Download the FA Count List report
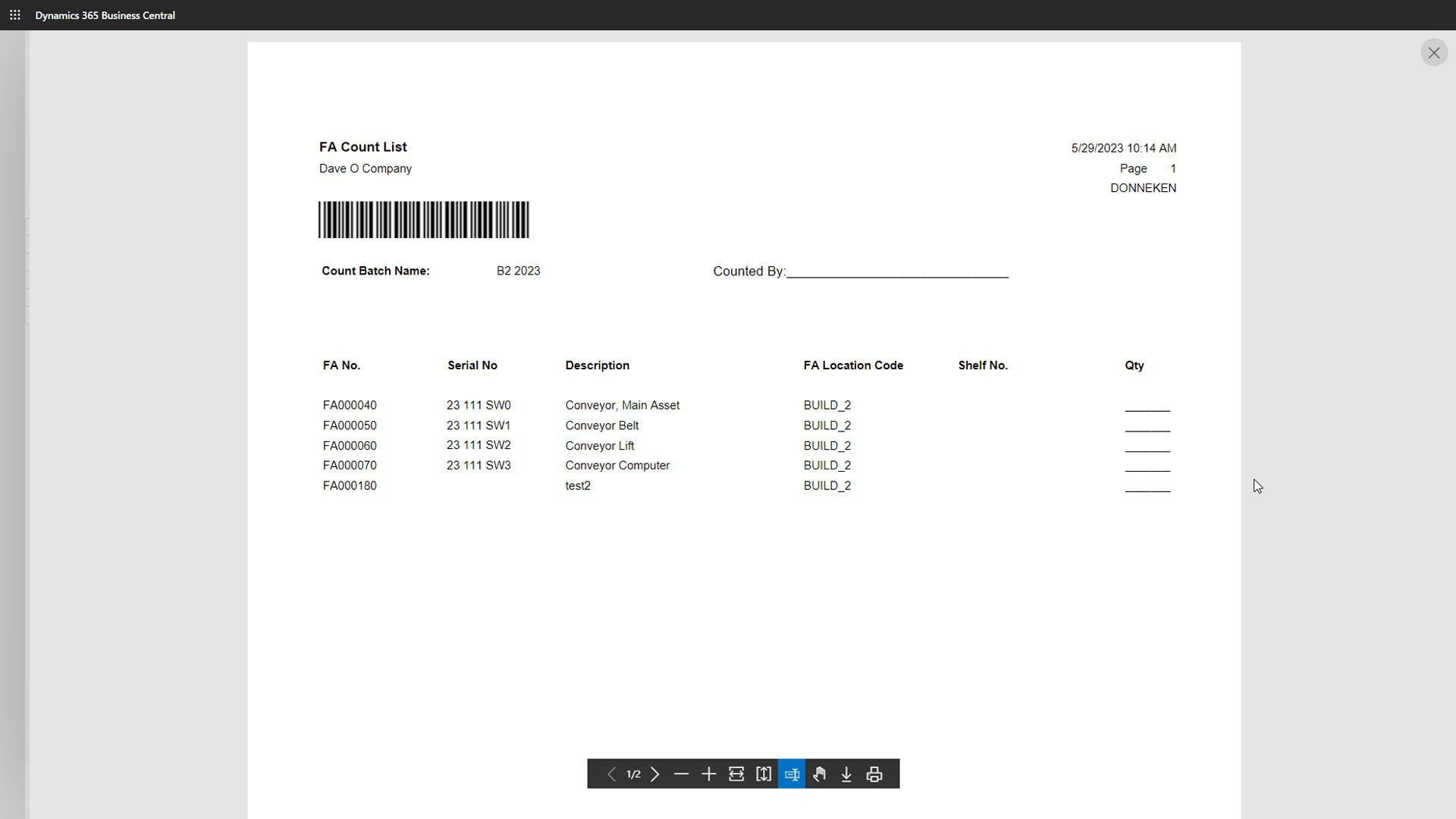This screenshot has width=1456, height=819. (x=846, y=774)
